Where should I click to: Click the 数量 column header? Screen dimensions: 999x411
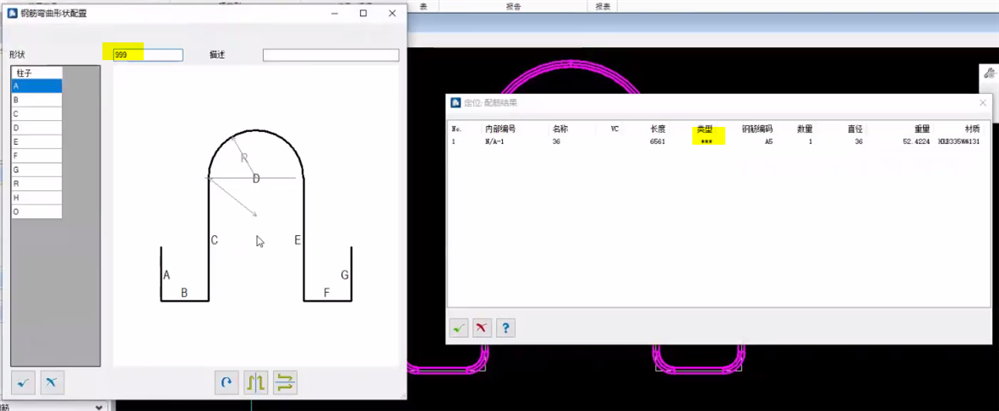(x=805, y=129)
